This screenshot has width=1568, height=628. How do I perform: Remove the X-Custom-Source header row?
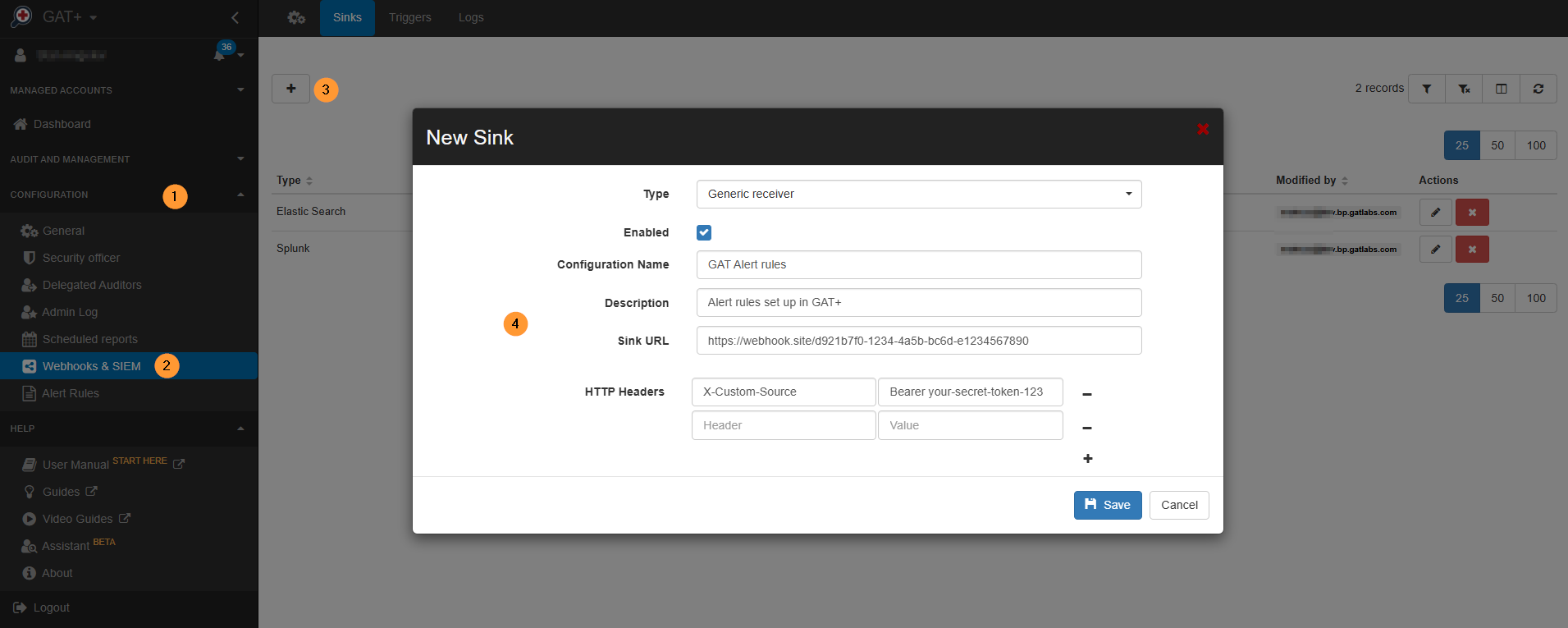[1087, 394]
